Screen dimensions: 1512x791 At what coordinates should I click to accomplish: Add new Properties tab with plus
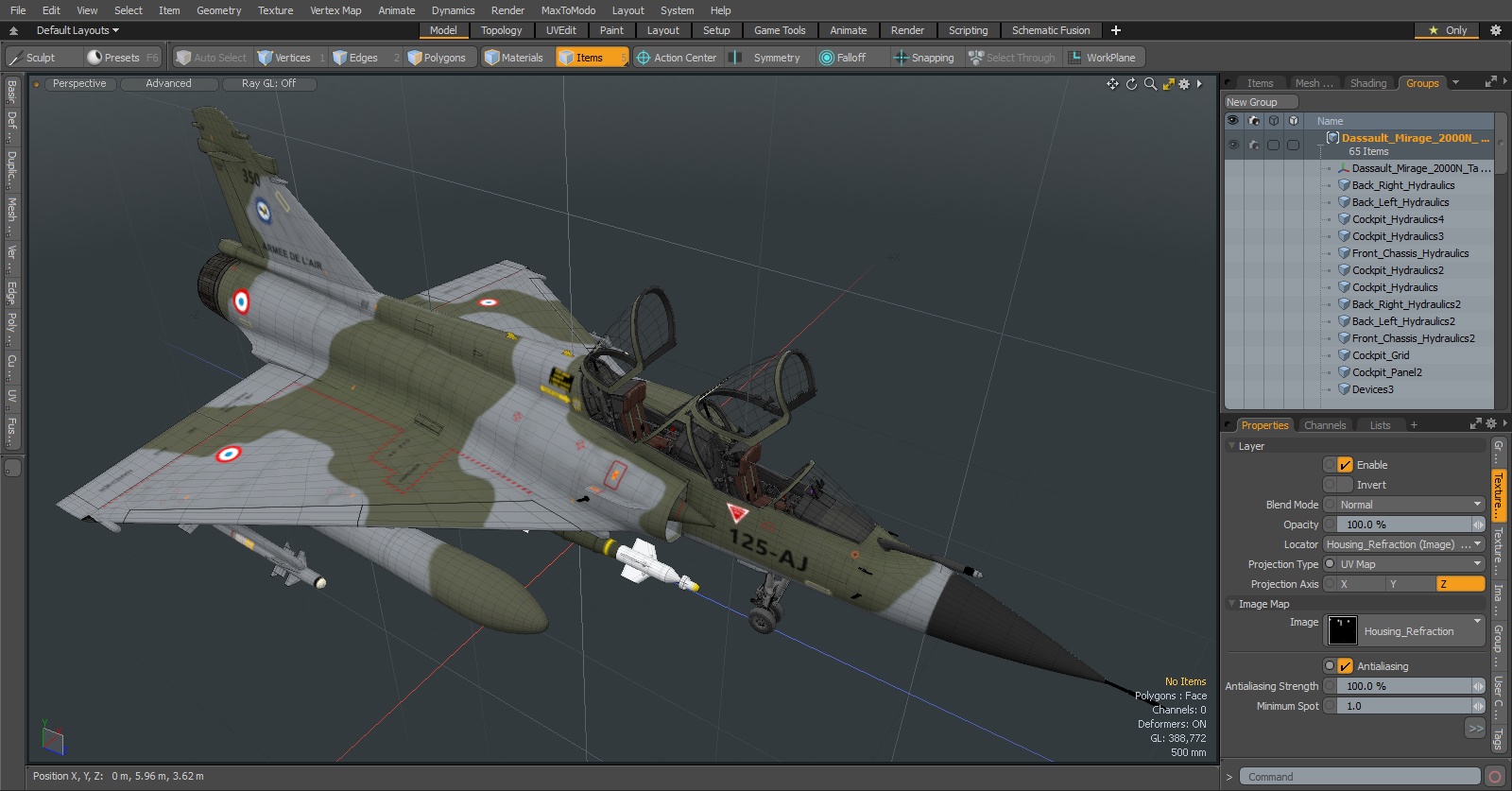tap(1414, 425)
